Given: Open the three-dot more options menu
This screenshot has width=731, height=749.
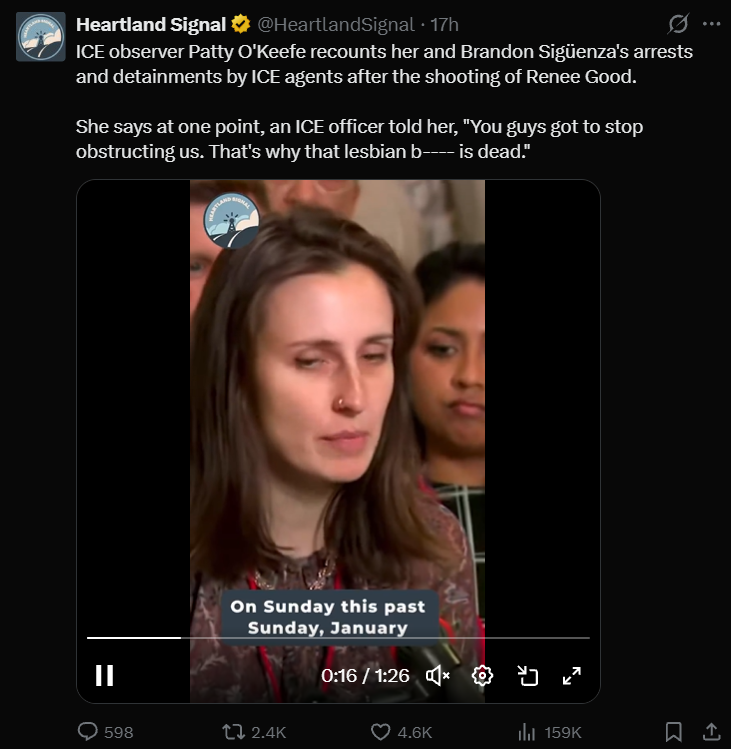Looking at the screenshot, I should pos(711,24).
